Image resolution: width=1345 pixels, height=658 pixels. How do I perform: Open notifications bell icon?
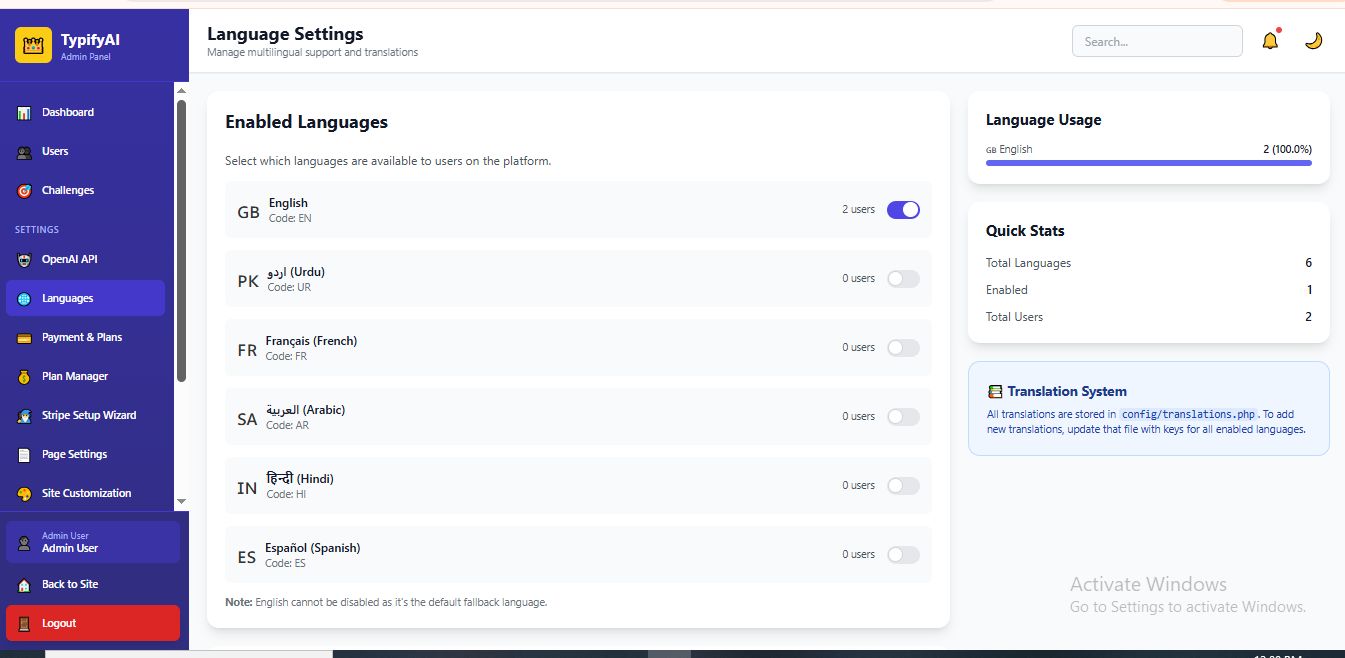click(x=1270, y=41)
